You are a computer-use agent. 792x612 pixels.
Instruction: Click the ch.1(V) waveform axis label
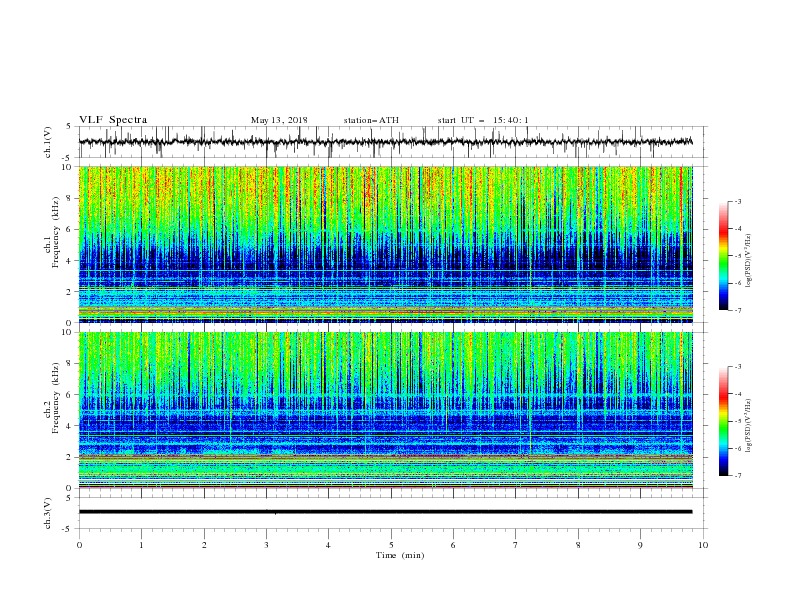pyautogui.click(x=48, y=142)
